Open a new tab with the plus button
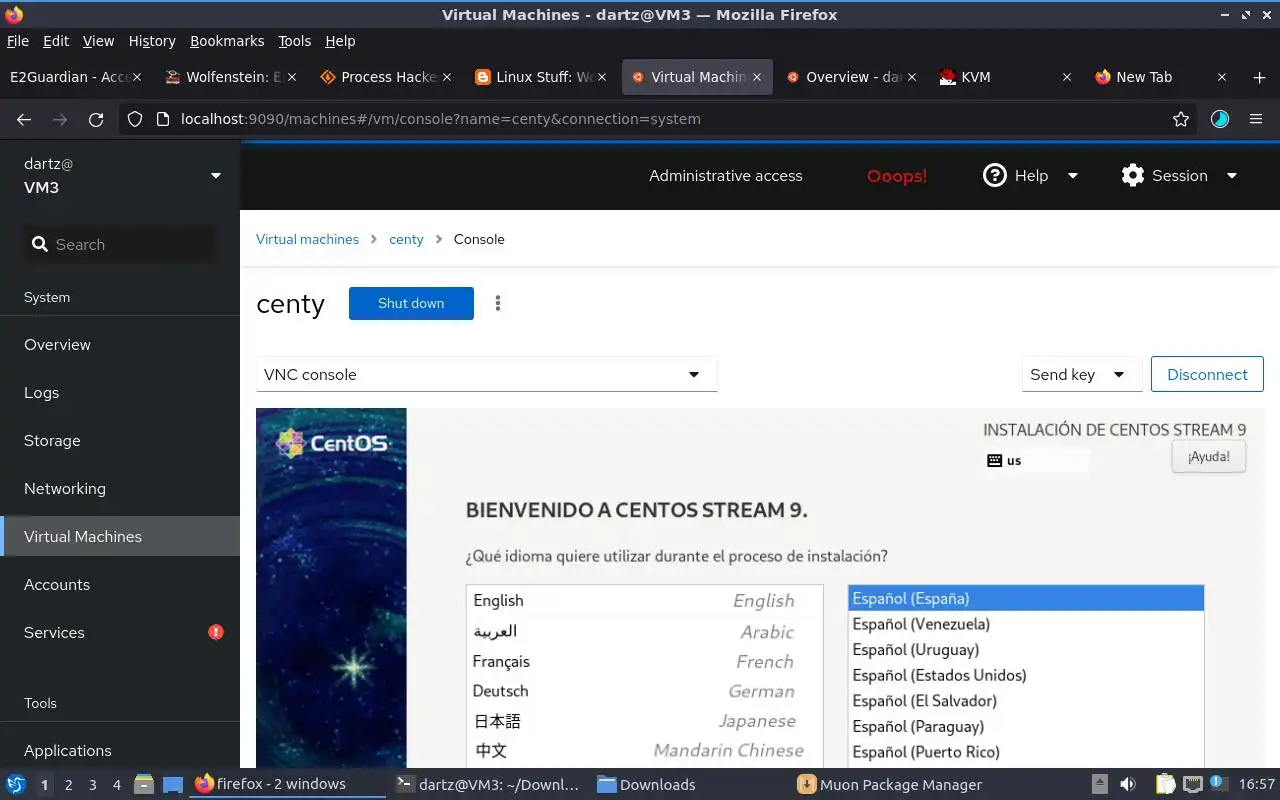This screenshot has height=800, width=1280. coord(1259,77)
